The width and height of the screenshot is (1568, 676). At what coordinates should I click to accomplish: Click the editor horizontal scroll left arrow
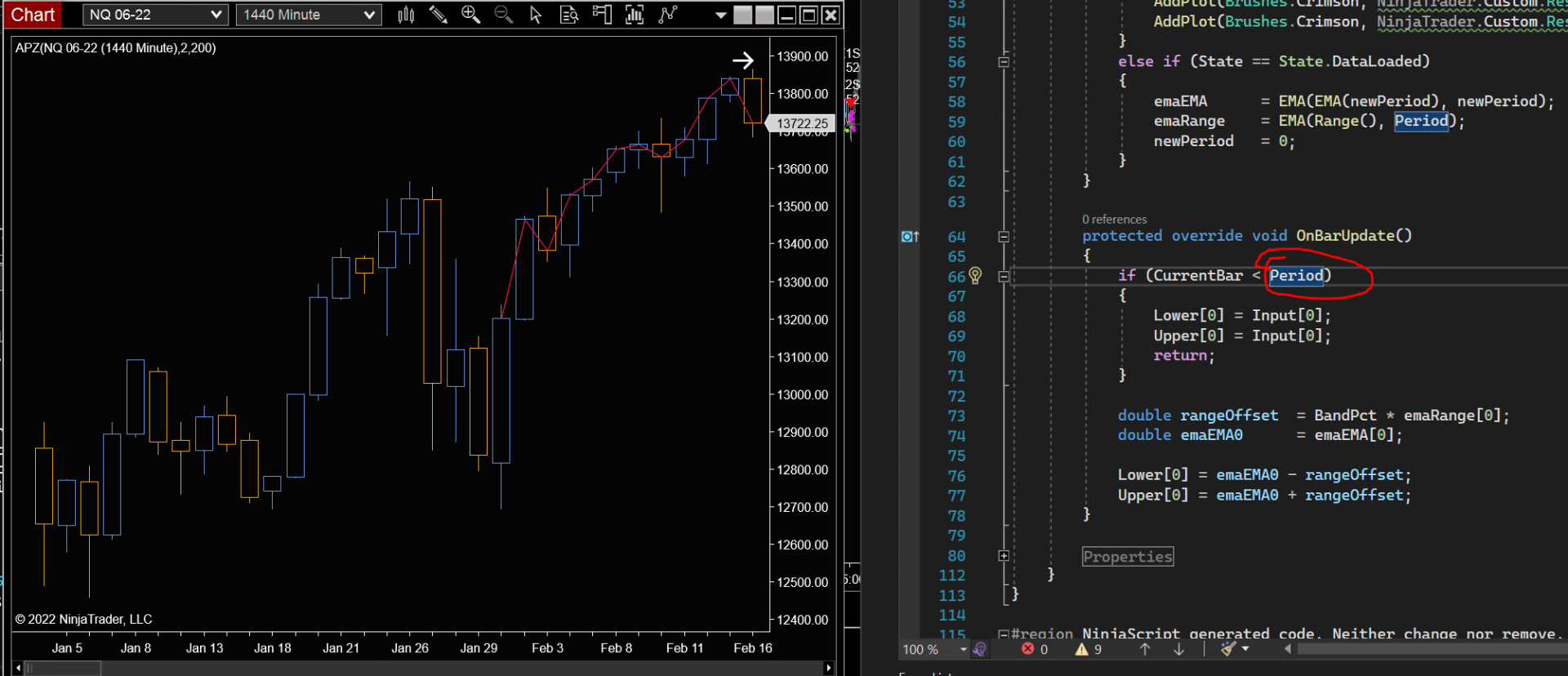click(1288, 649)
